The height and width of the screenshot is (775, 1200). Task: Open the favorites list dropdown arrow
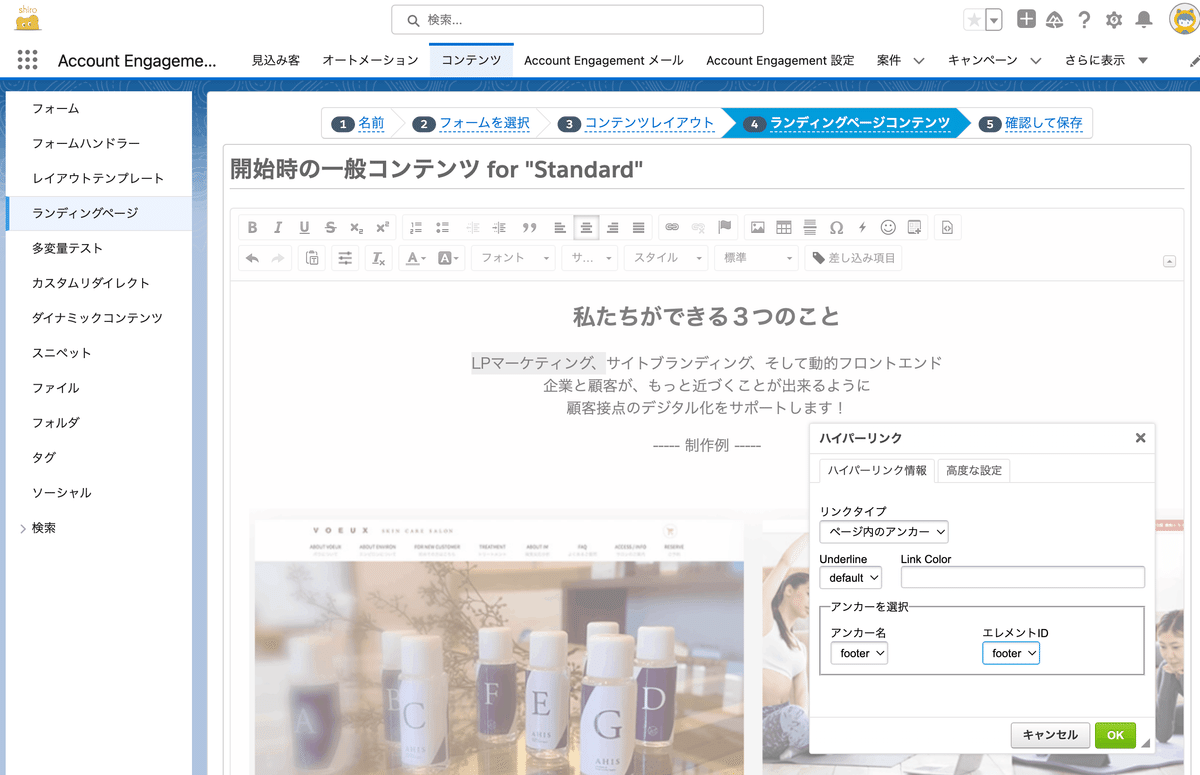pyautogui.click(x=994, y=19)
